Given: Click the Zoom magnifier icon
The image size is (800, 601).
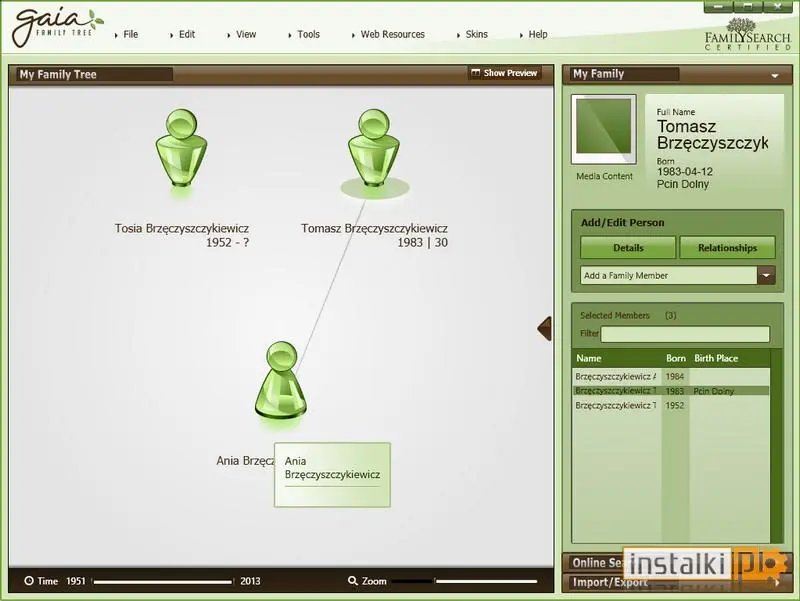Looking at the screenshot, I should 352,581.
